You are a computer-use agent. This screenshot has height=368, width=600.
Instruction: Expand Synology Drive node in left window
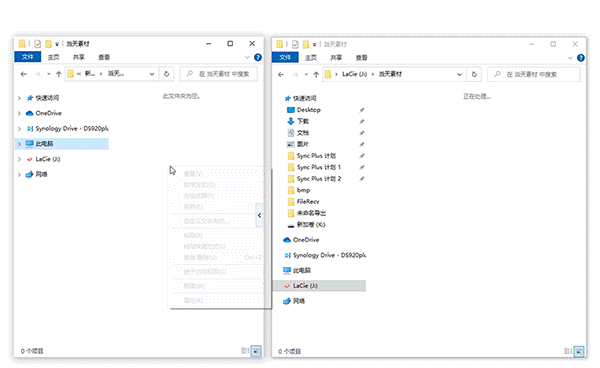19,129
